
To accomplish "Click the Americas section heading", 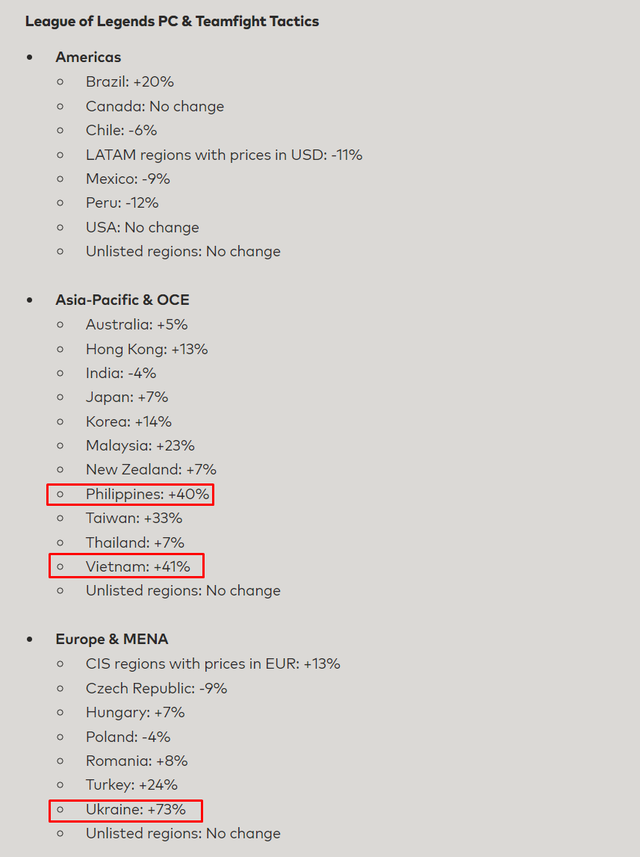I will 88,57.
